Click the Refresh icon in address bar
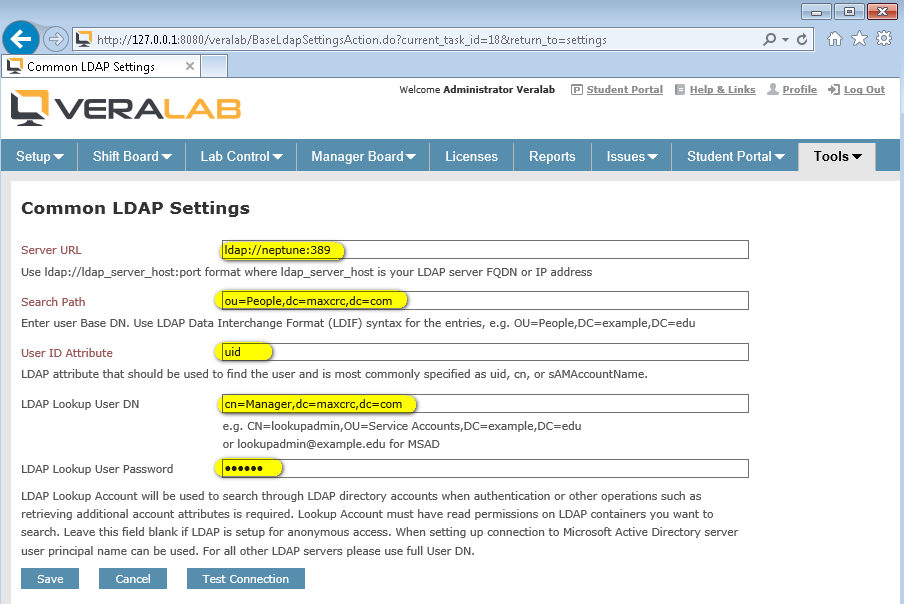The height and width of the screenshot is (604, 904). pyautogui.click(x=802, y=40)
